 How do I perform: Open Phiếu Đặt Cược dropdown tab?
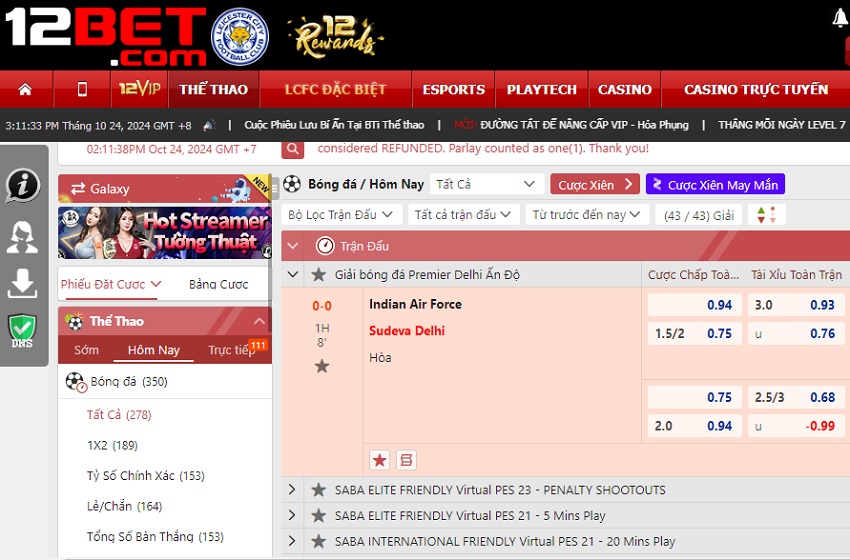coord(111,284)
